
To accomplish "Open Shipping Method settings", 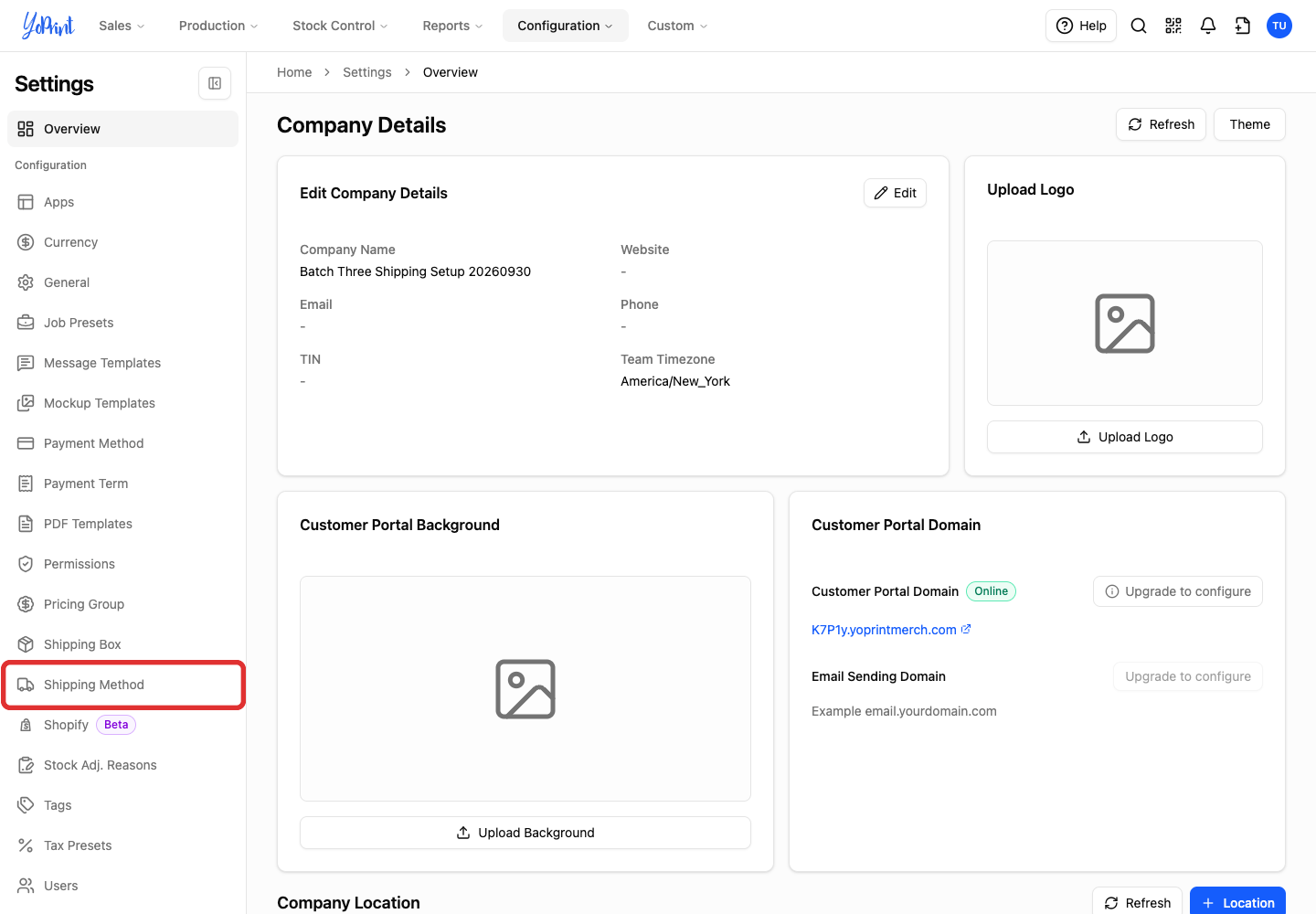I will 122,685.
